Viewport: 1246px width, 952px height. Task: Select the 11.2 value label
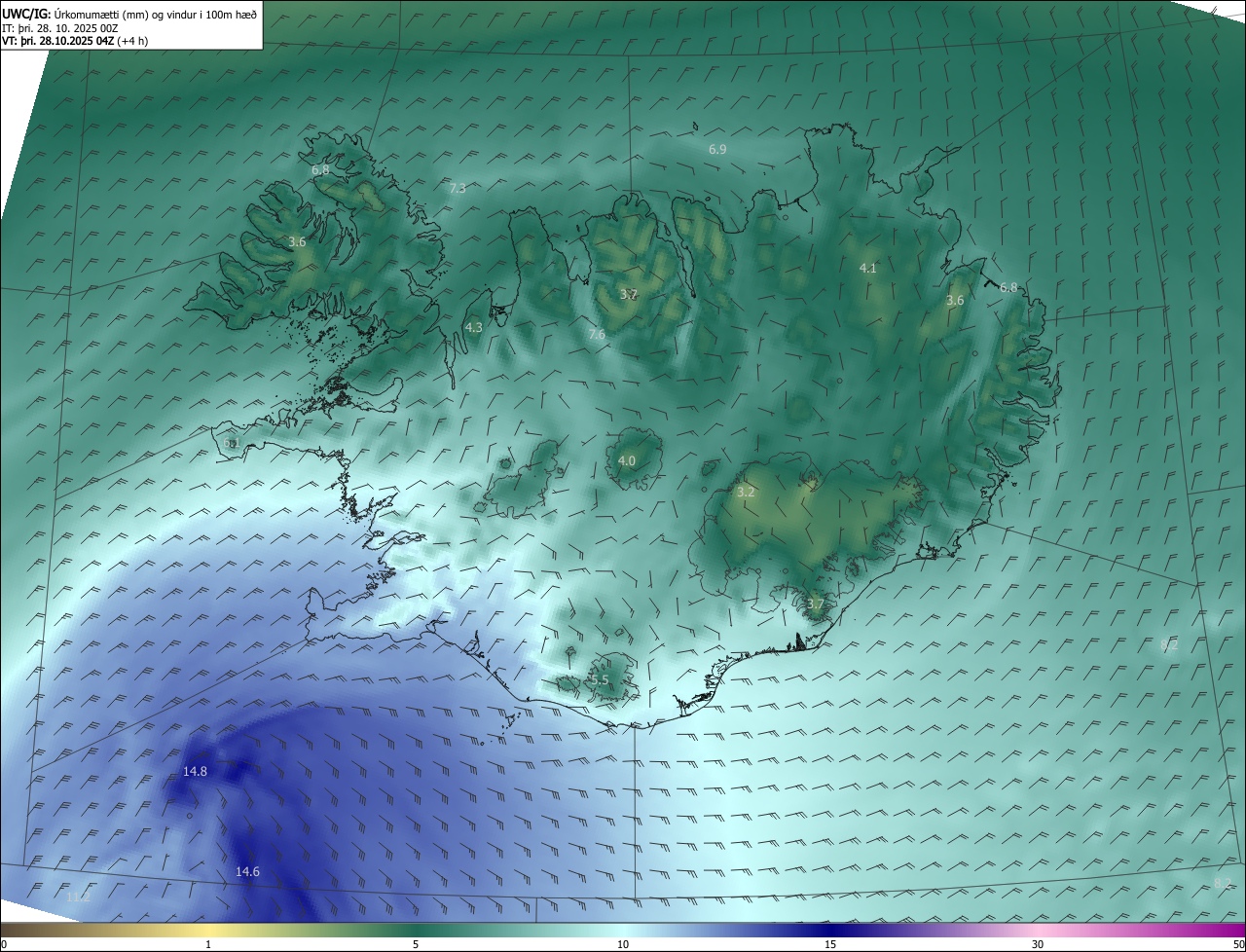[78, 897]
